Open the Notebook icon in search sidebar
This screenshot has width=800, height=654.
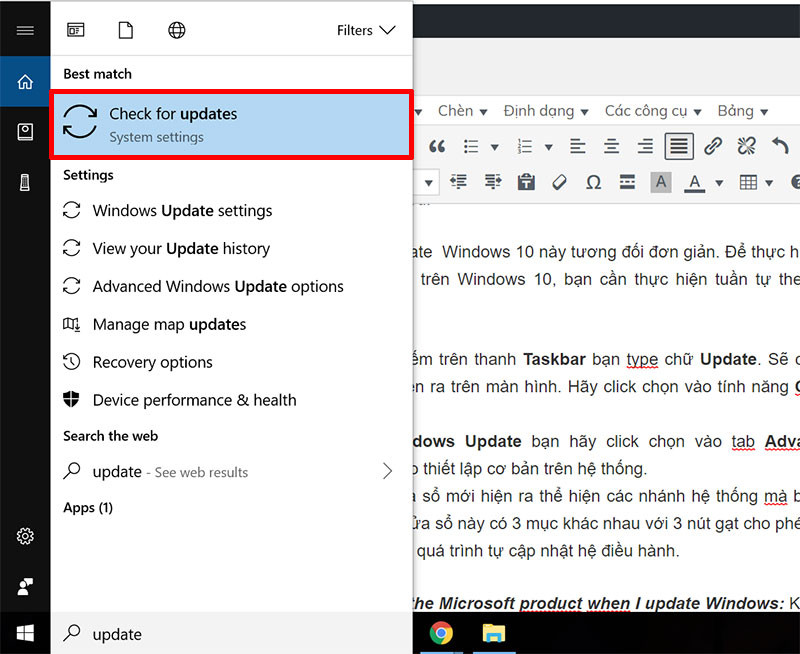coord(25,132)
